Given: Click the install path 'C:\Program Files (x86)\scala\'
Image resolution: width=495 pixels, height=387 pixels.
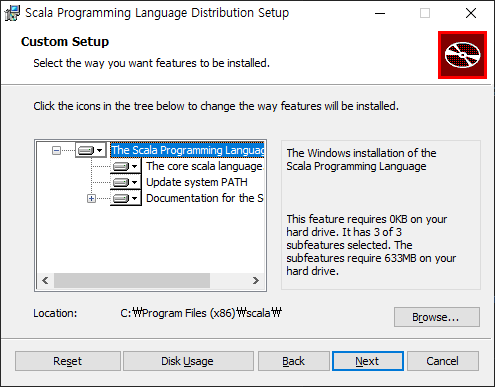Looking at the screenshot, I should pyautogui.click(x=201, y=313).
